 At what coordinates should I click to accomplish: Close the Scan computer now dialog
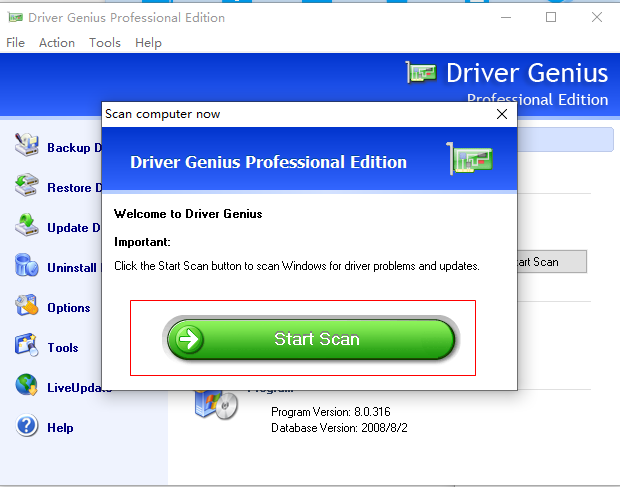502,114
